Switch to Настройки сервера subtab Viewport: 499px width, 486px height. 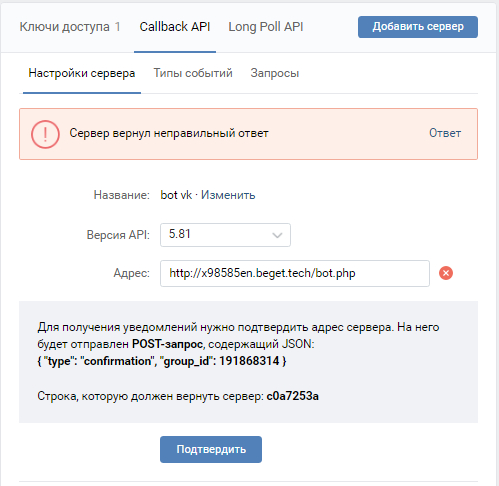tap(82, 73)
